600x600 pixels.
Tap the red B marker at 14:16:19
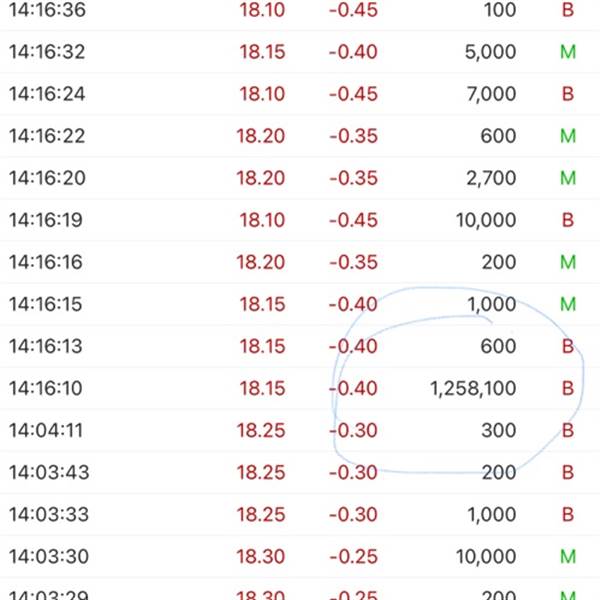(568, 220)
